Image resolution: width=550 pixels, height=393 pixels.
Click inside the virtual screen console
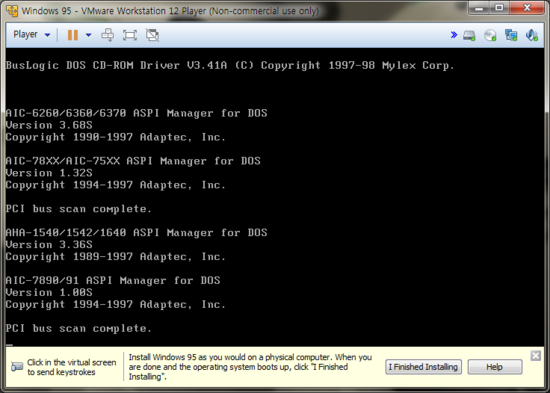point(275,196)
